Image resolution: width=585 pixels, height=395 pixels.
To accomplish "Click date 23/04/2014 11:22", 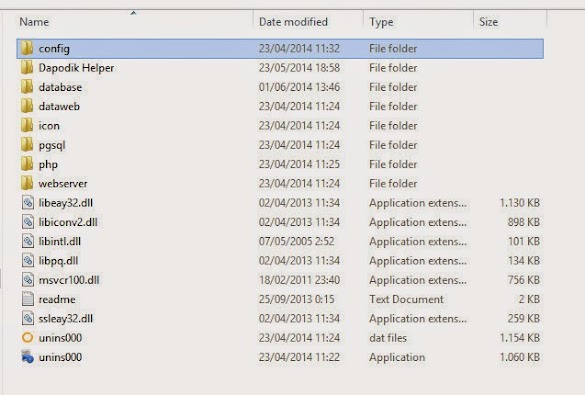I will click(300, 357).
